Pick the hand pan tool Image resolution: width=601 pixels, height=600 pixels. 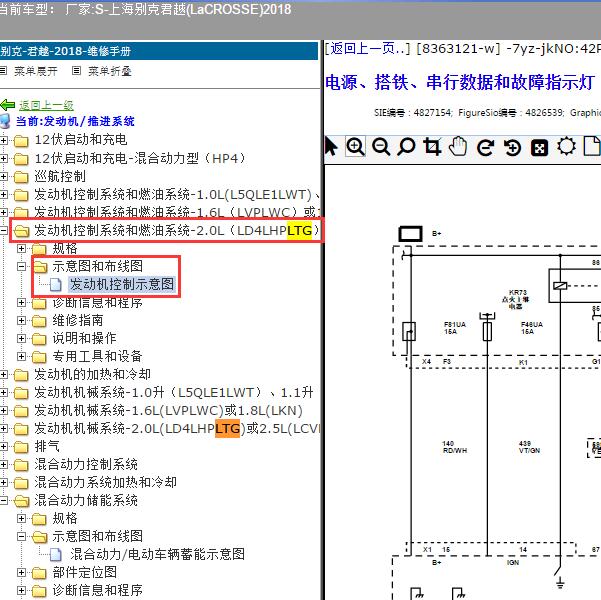tap(458, 146)
